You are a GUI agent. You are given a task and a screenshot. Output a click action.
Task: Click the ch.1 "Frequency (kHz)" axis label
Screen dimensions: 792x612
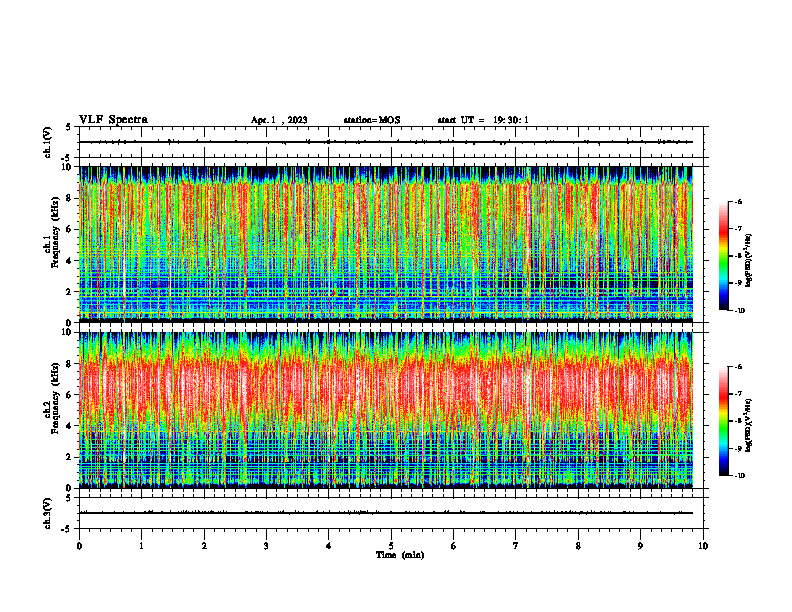point(55,232)
